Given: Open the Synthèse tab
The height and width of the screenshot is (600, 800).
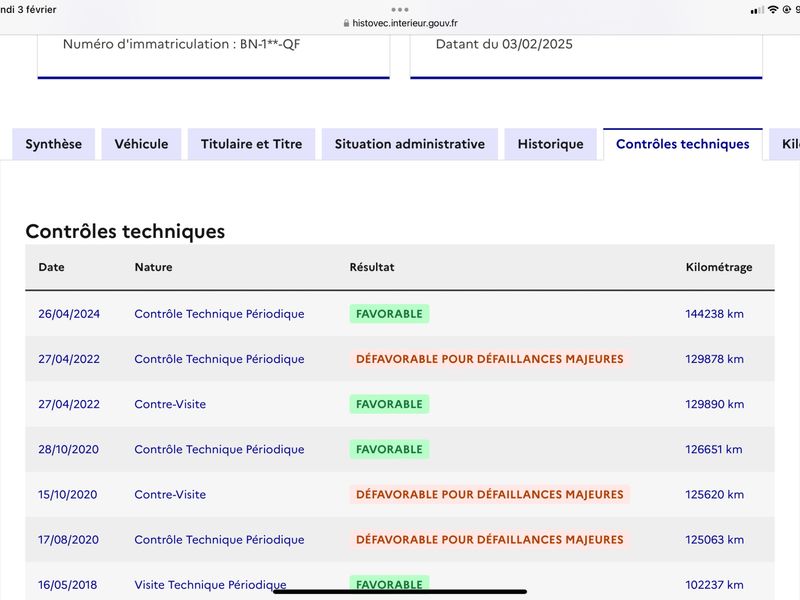Looking at the screenshot, I should (x=54, y=144).
